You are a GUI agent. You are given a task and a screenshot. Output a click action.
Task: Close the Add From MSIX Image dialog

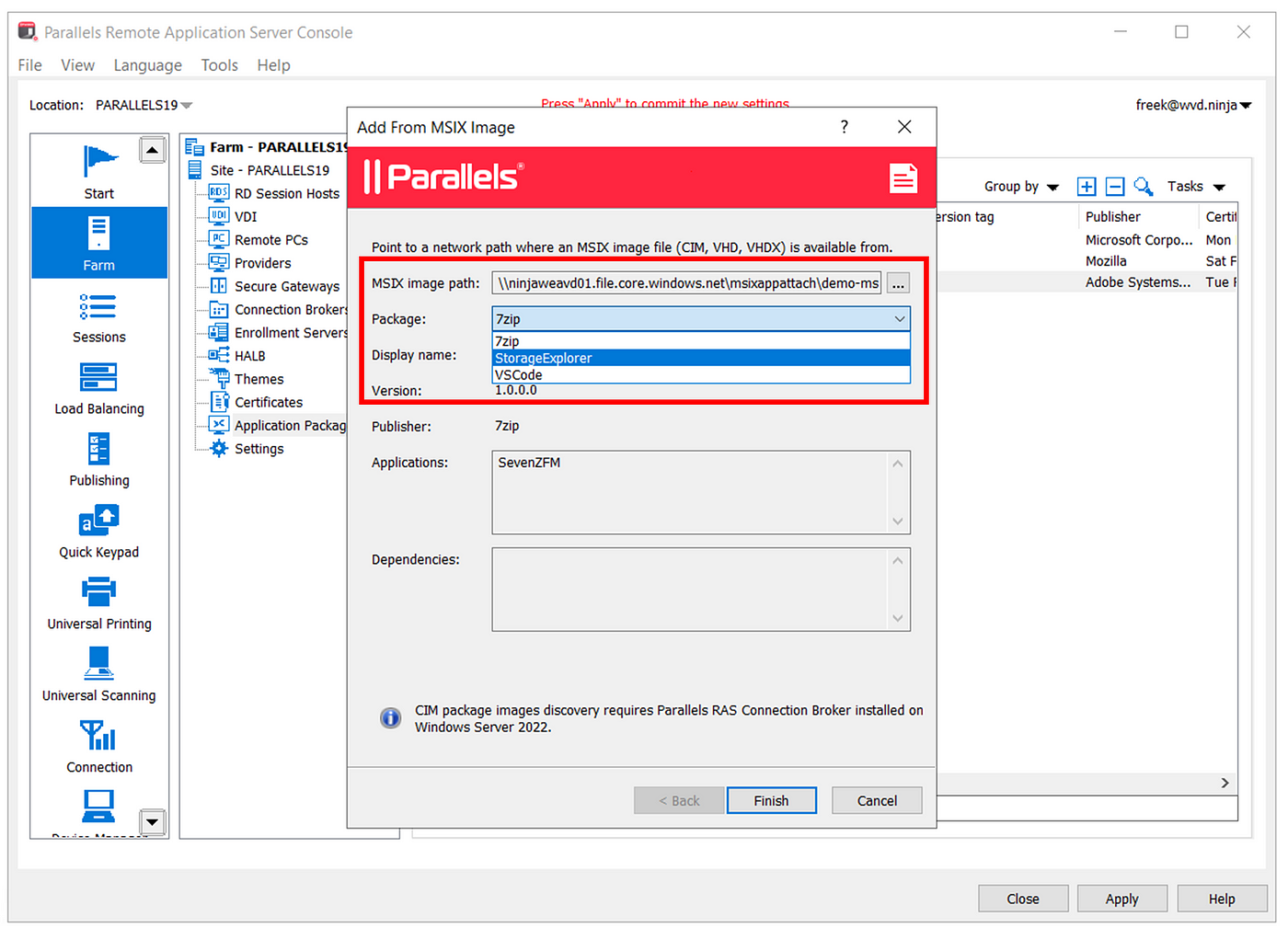click(x=904, y=127)
